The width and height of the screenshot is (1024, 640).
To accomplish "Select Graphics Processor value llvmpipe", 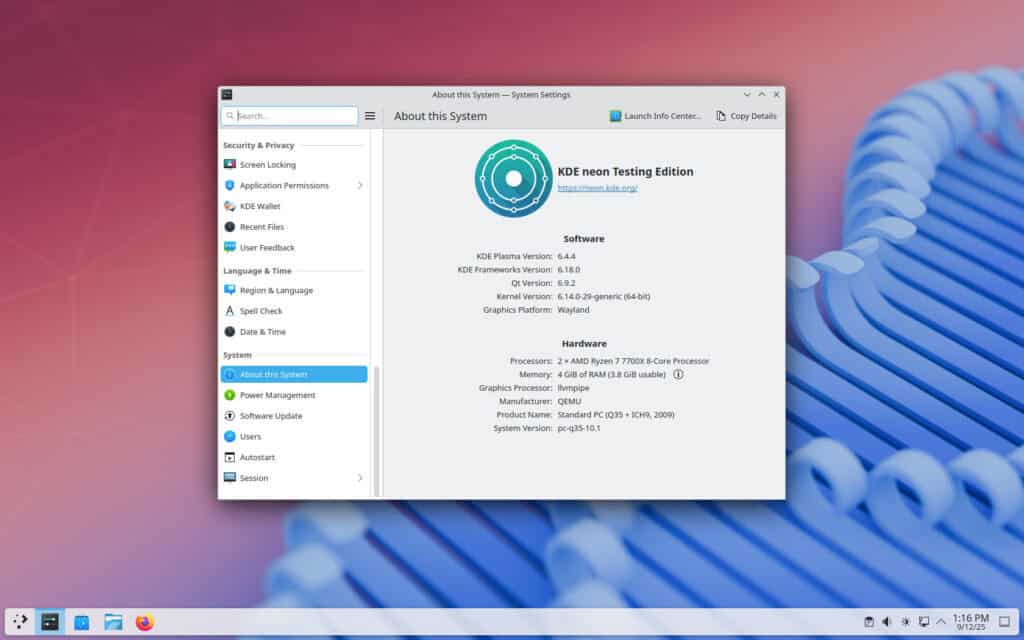I will tap(573, 388).
